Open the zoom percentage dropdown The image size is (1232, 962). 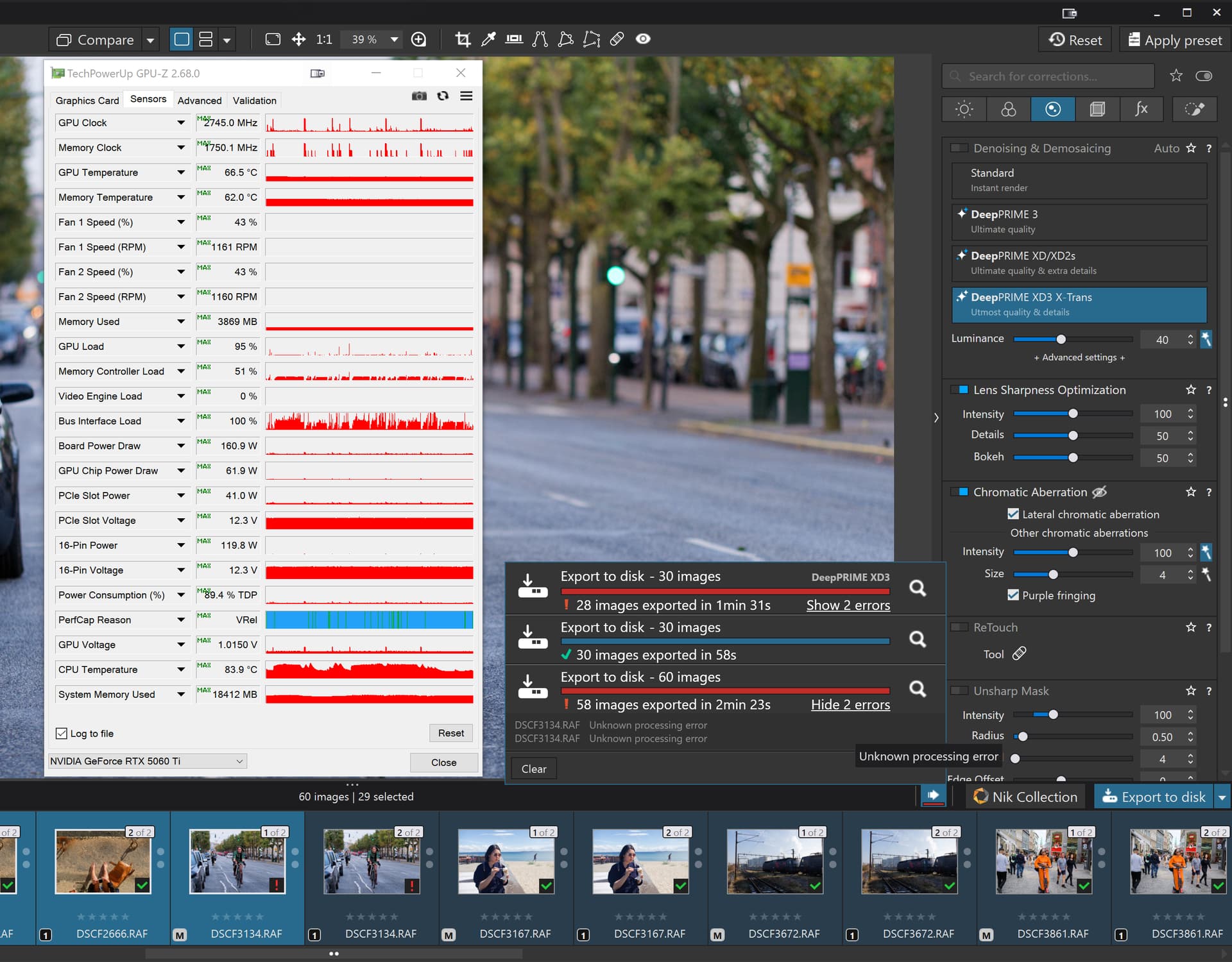pyautogui.click(x=394, y=40)
